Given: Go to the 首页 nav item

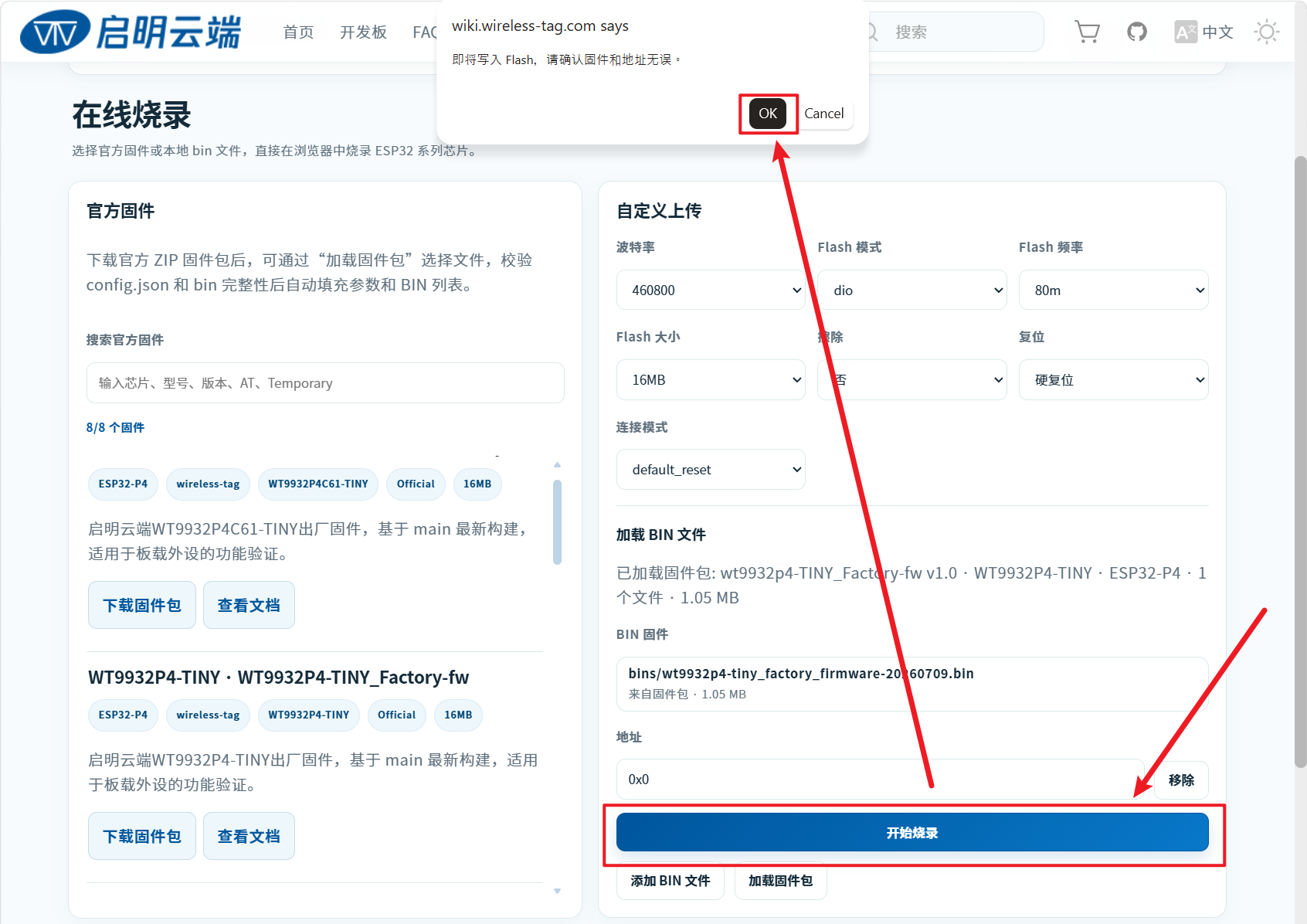Looking at the screenshot, I should coord(298,32).
